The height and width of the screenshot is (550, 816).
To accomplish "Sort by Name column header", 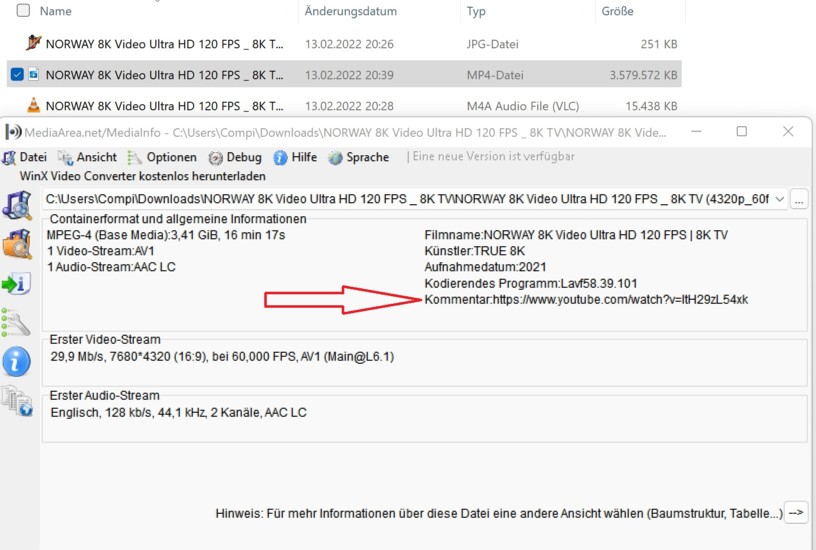I will [56, 11].
